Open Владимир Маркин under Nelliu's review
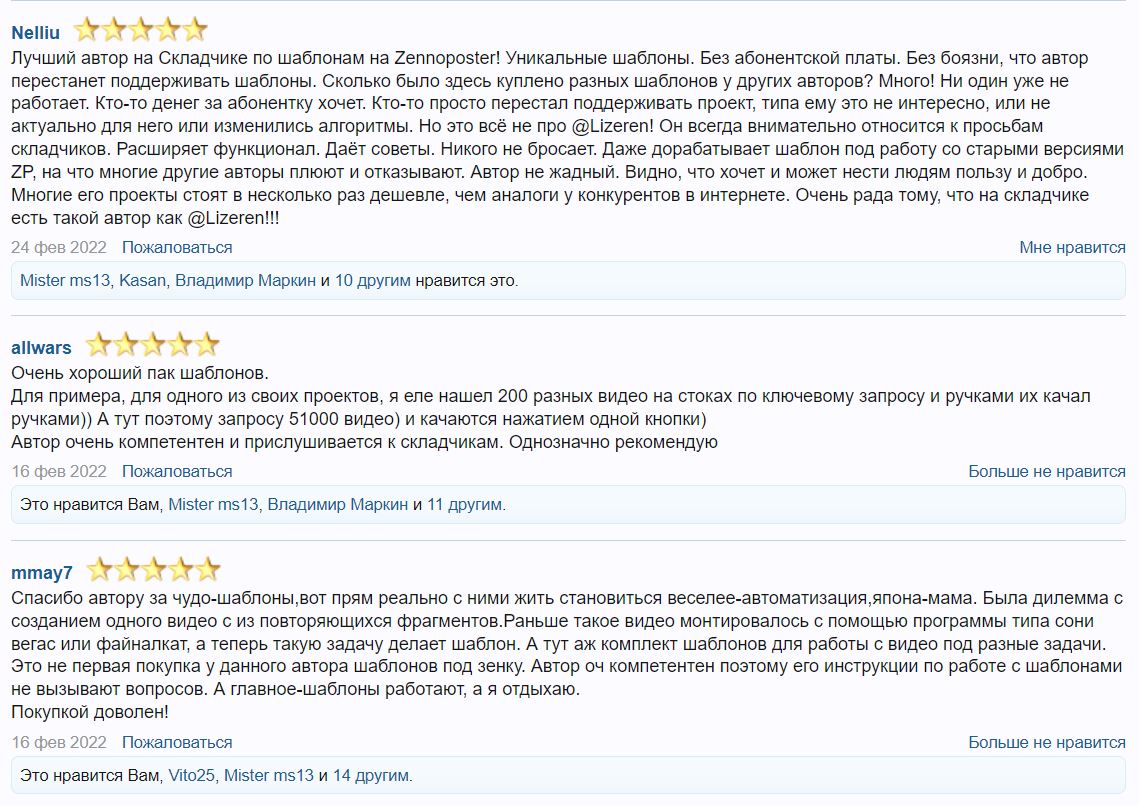This screenshot has height=806, width=1139. [x=245, y=281]
